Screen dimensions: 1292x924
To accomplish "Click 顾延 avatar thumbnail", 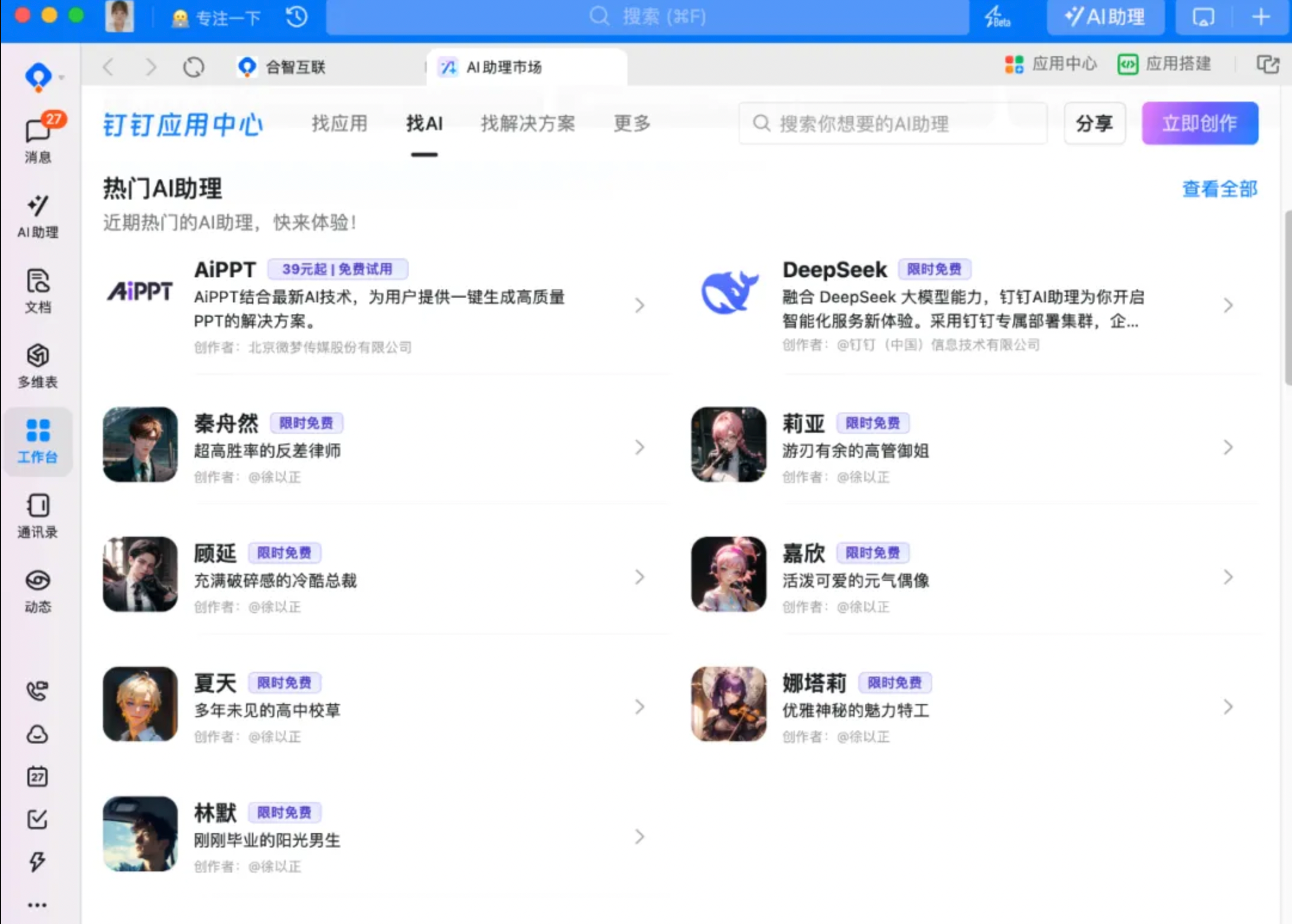I will coord(140,574).
